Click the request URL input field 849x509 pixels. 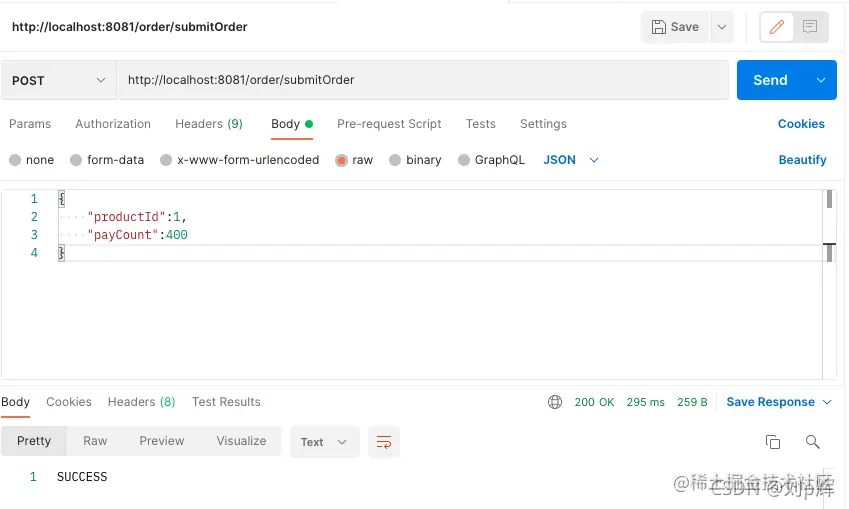coord(422,80)
